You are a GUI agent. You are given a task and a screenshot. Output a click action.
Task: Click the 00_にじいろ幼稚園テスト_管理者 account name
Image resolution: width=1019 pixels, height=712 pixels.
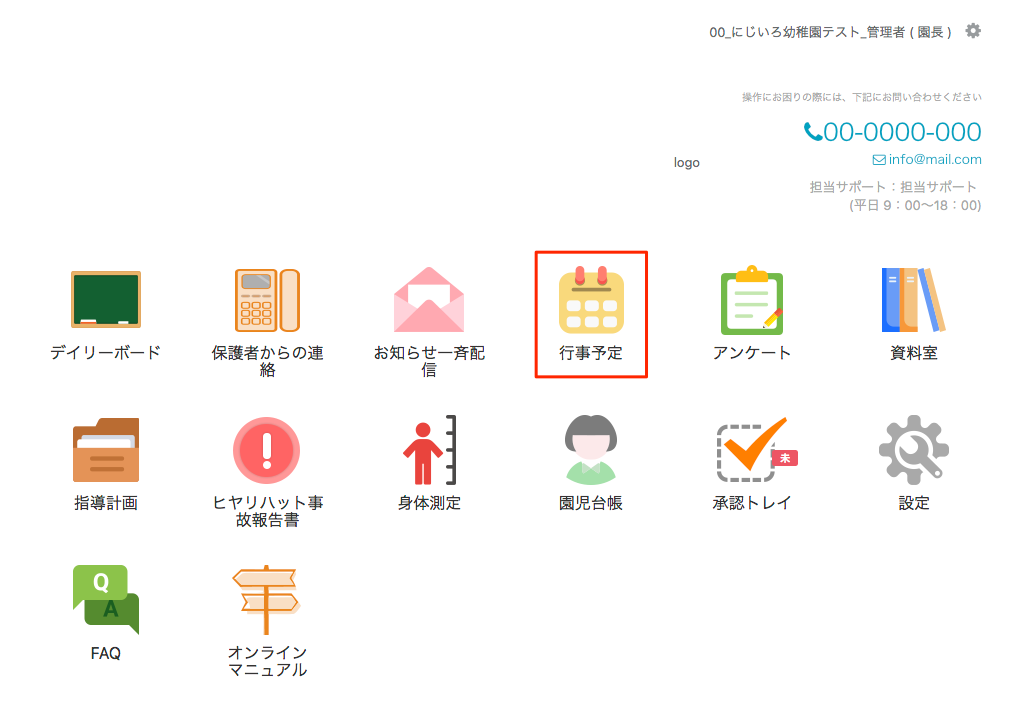click(829, 32)
